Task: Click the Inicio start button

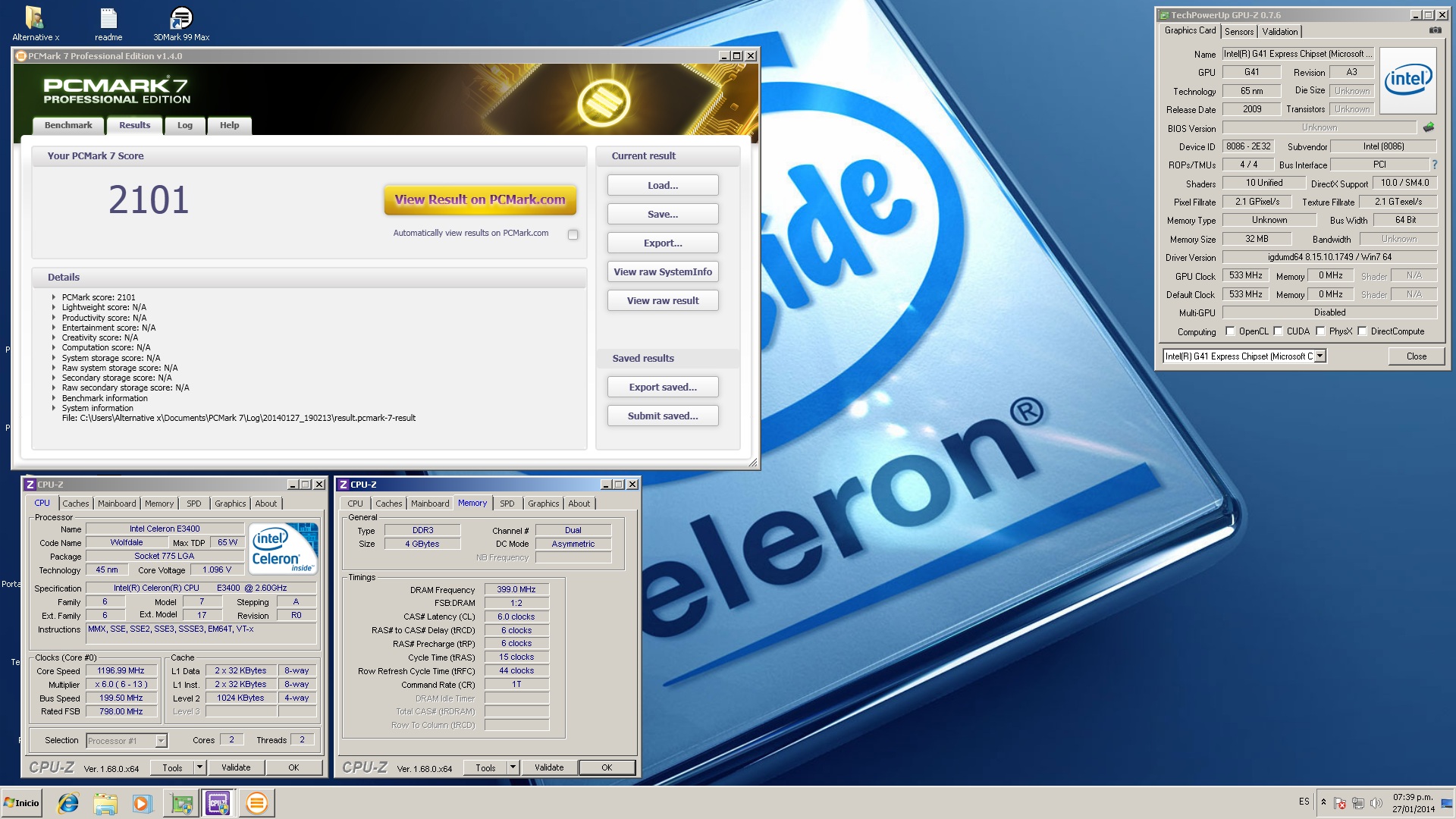Action: coord(21,803)
